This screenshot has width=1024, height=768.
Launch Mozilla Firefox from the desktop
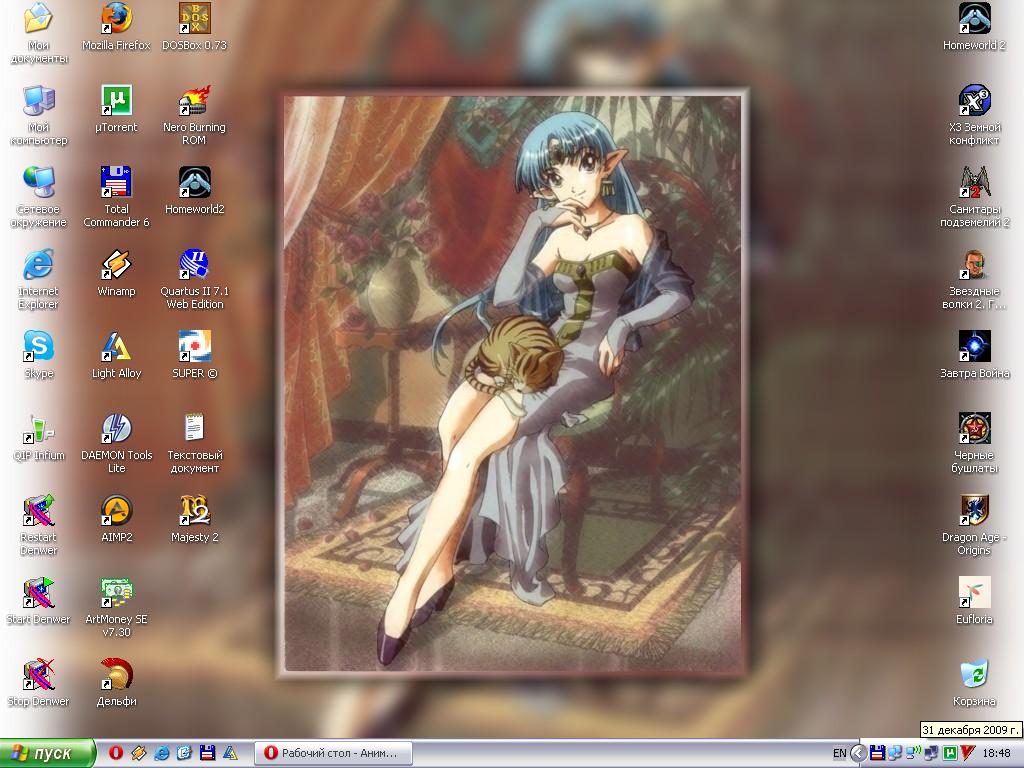point(116,27)
